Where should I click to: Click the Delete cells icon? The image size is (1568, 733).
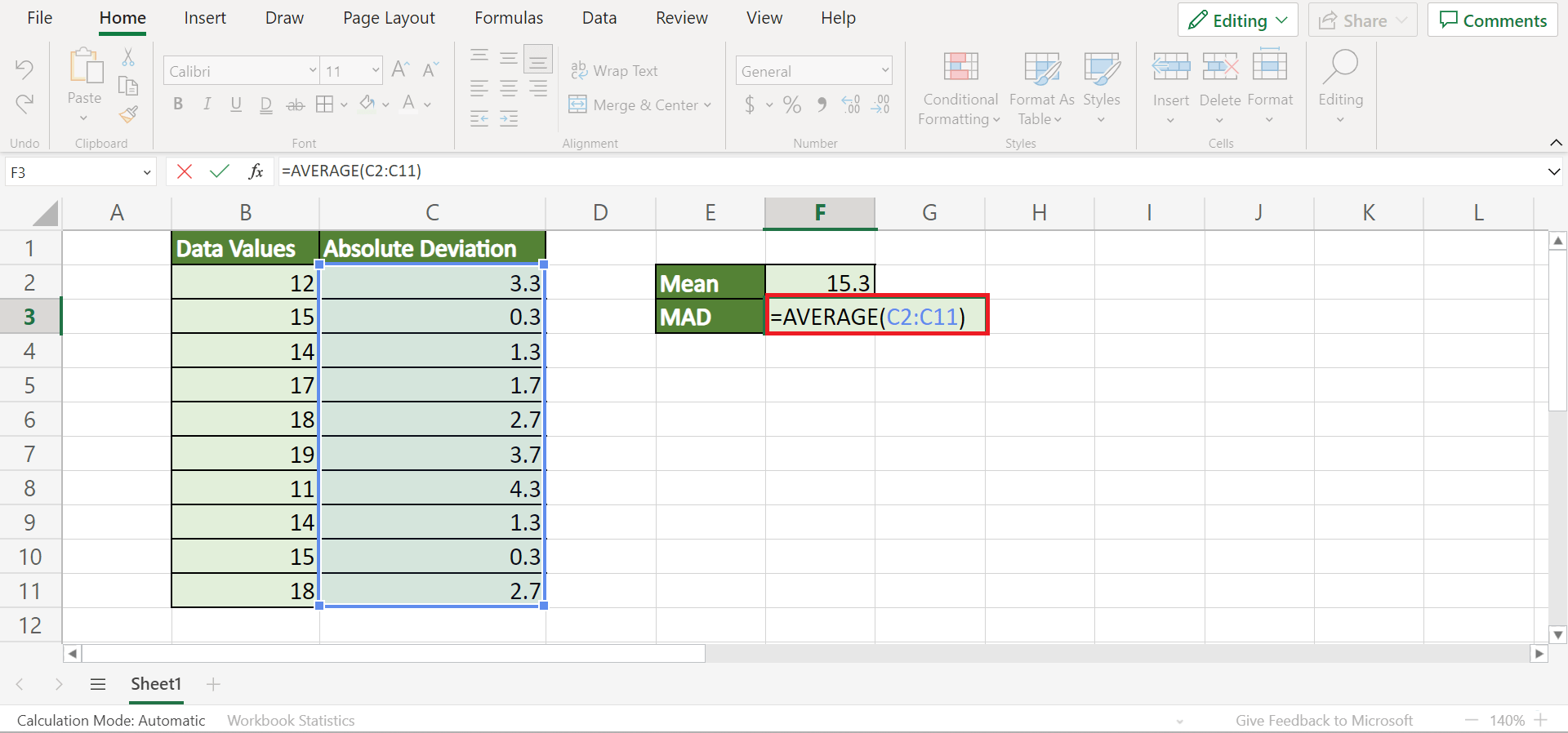[1220, 66]
